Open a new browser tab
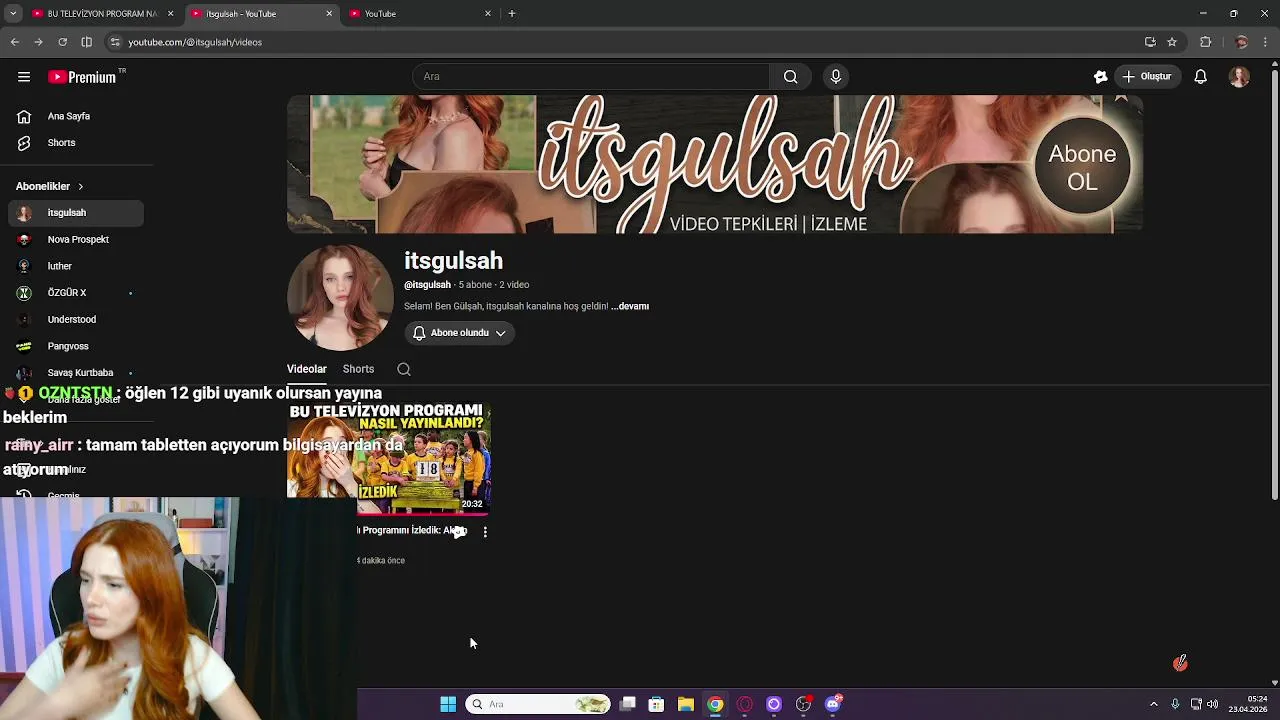 511,14
